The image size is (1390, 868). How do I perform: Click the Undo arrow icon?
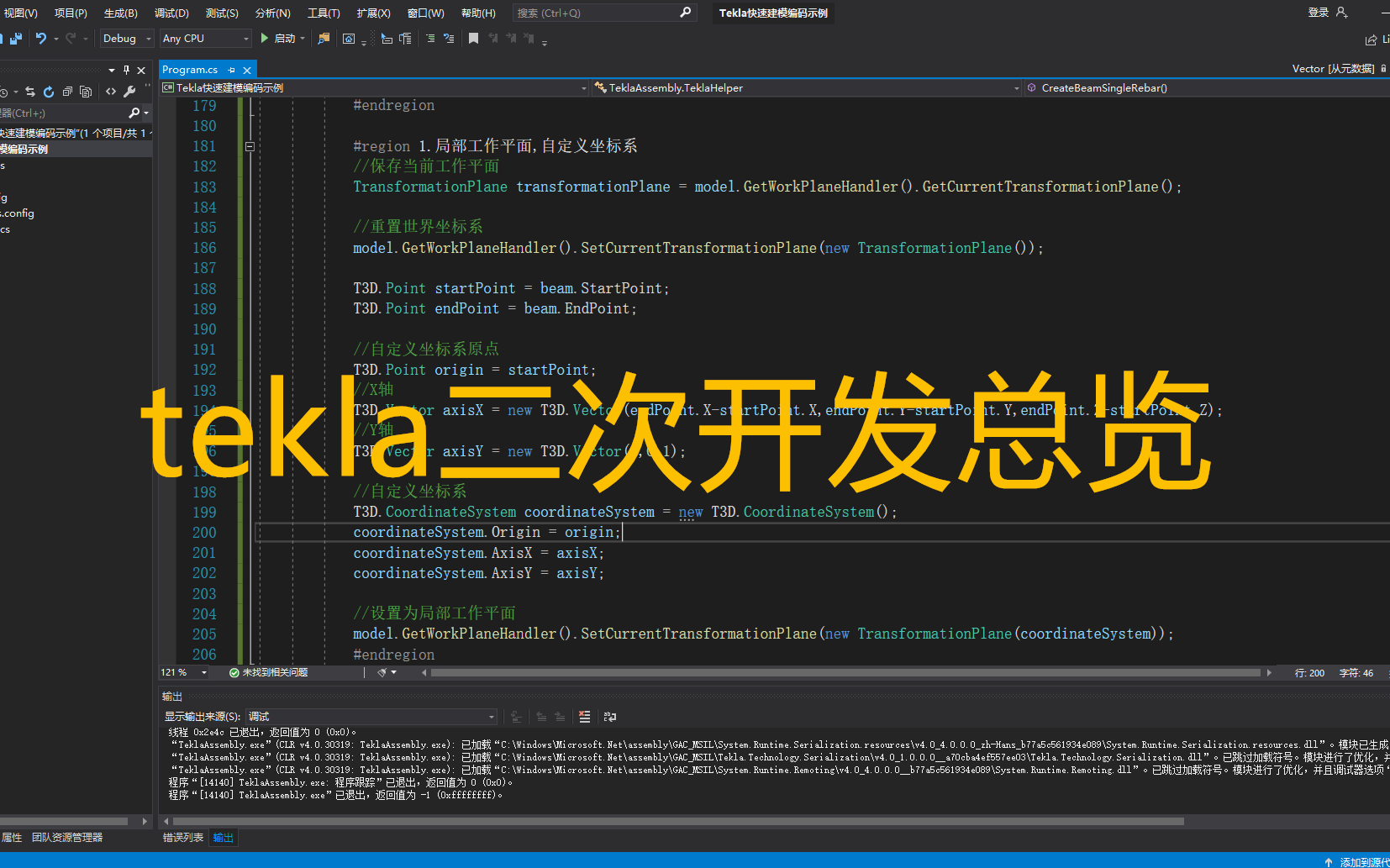pos(40,39)
